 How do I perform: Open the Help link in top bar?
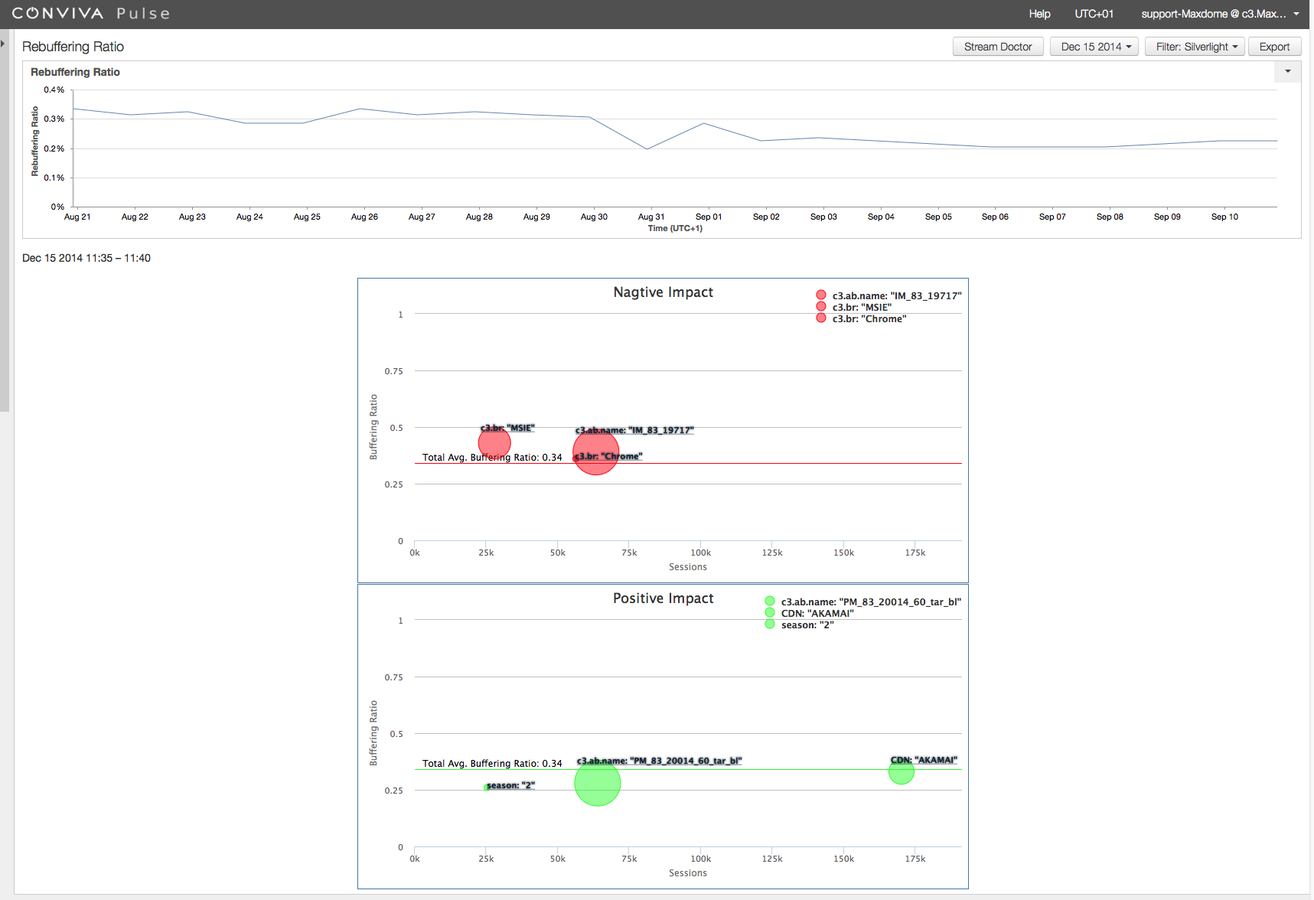(x=1040, y=14)
